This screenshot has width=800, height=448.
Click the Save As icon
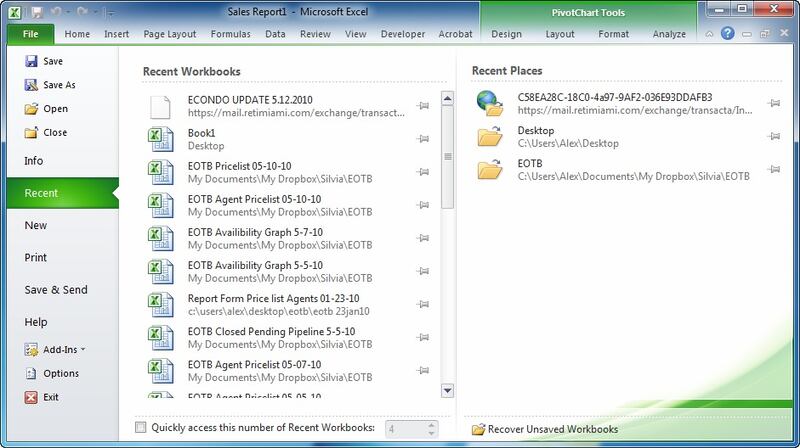click(31, 85)
